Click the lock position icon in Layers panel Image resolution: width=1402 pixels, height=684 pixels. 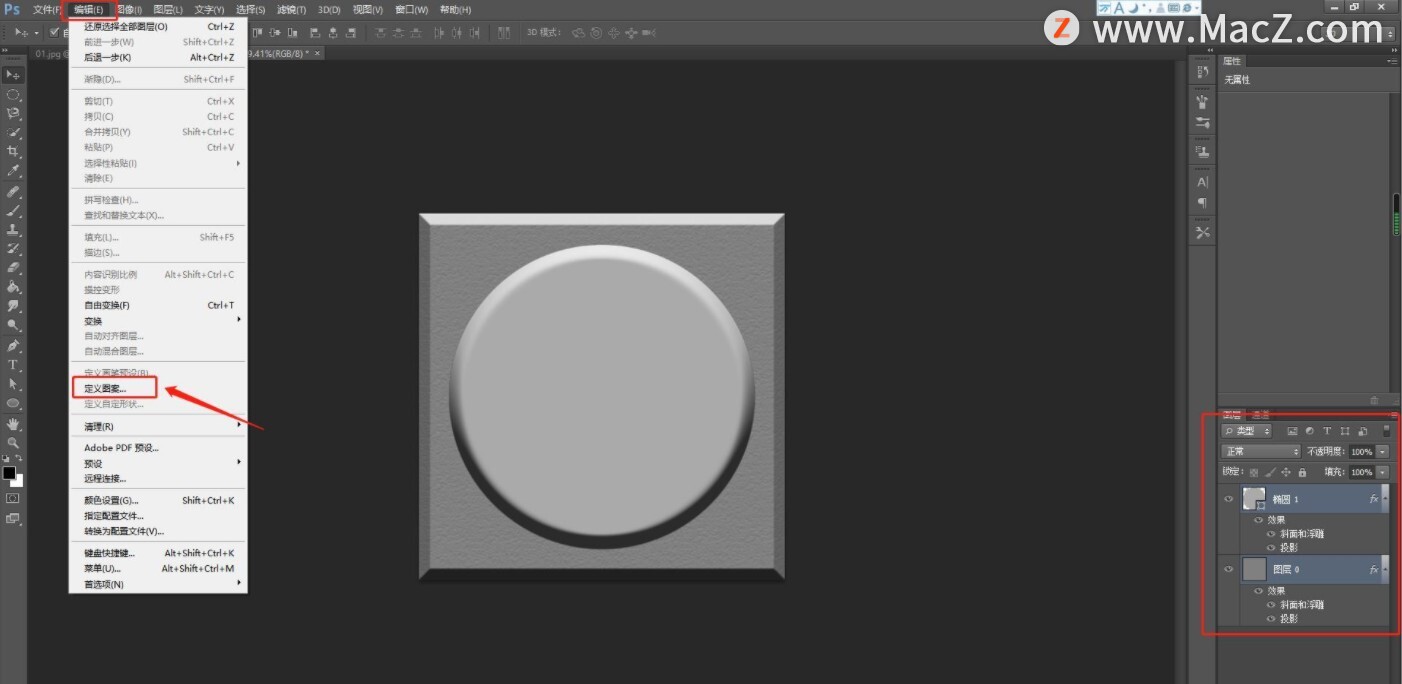pos(1286,472)
